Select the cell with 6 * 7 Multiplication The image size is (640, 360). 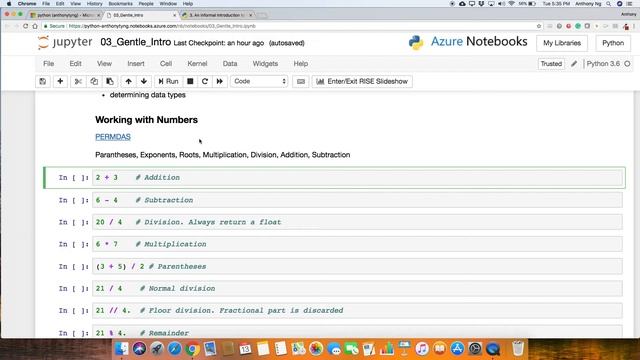(x=357, y=244)
